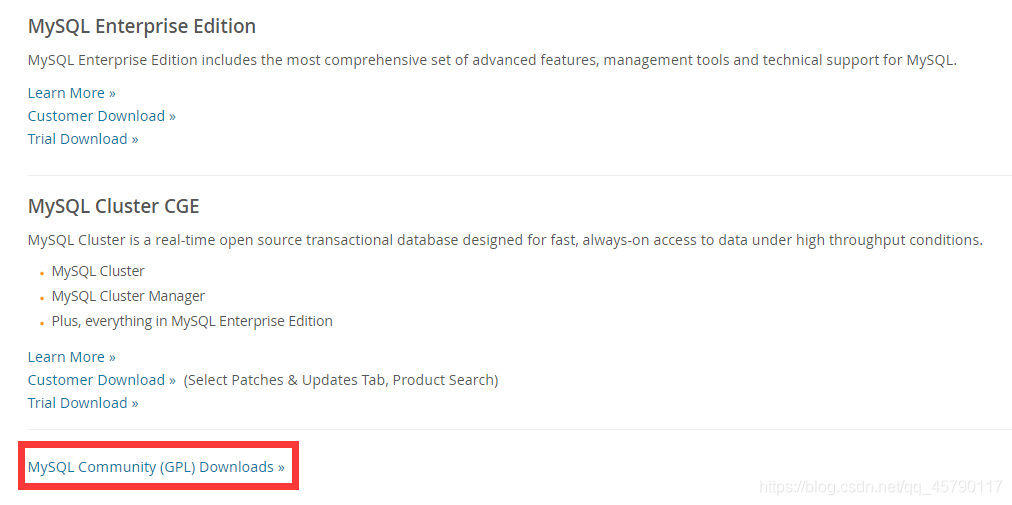
Task: Click the Enterprise Edition description paragraph
Action: (492, 60)
